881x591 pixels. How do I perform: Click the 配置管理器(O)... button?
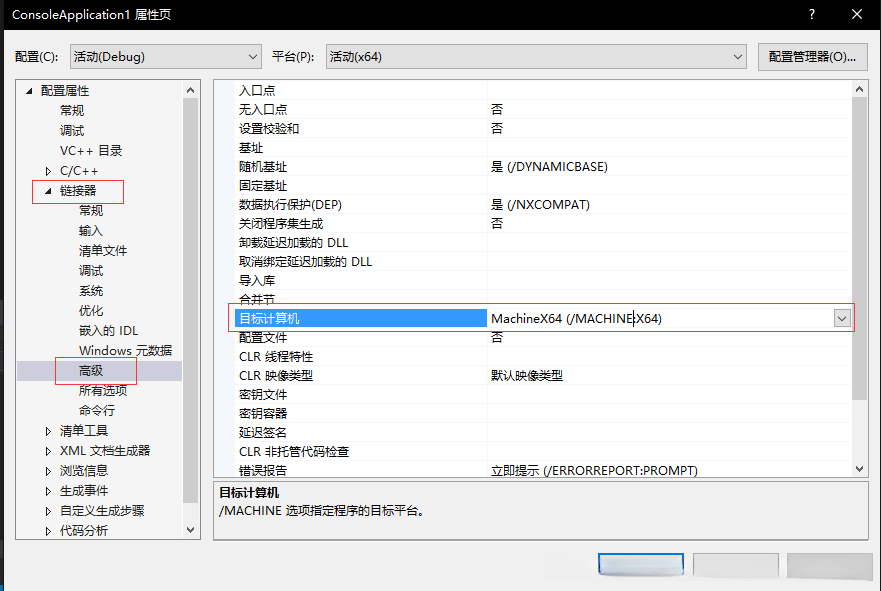[812, 57]
